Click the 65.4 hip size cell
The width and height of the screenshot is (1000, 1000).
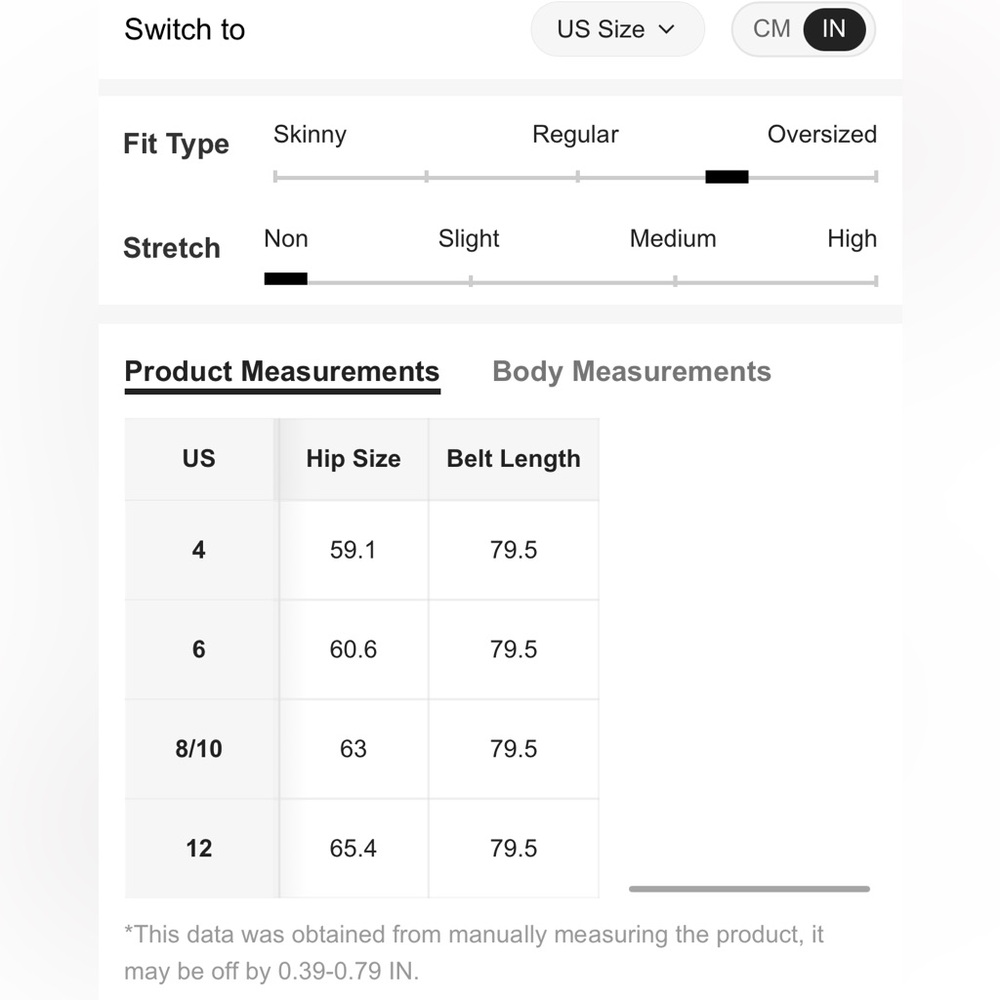(x=353, y=848)
